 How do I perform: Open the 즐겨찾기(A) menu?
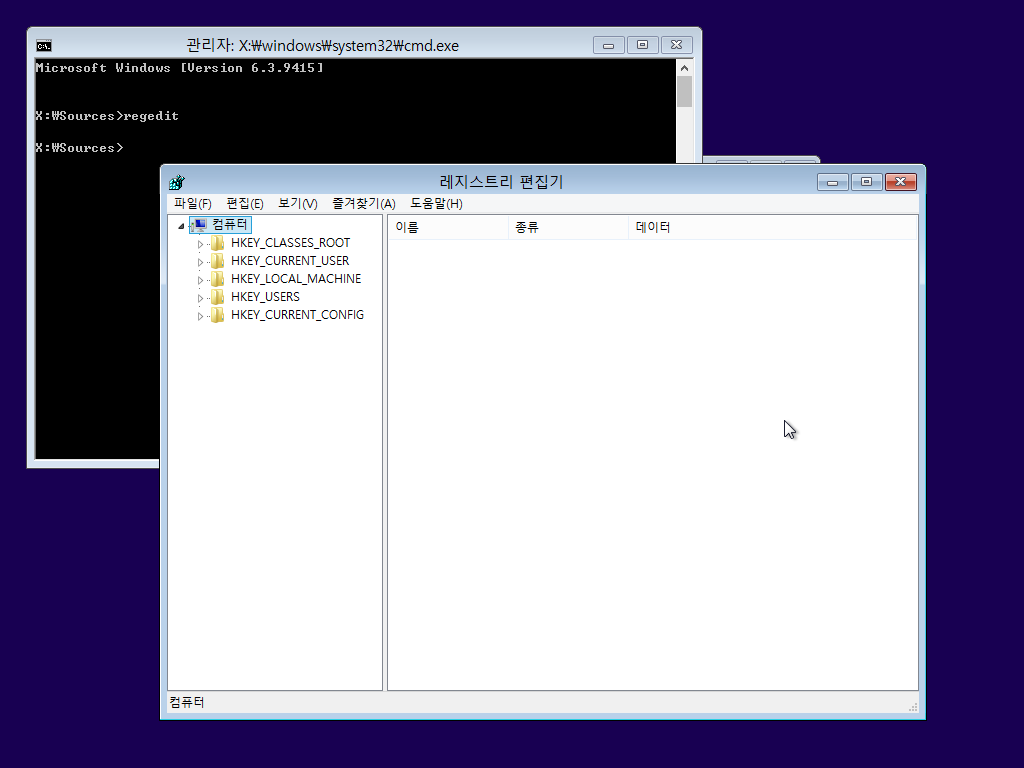364,204
